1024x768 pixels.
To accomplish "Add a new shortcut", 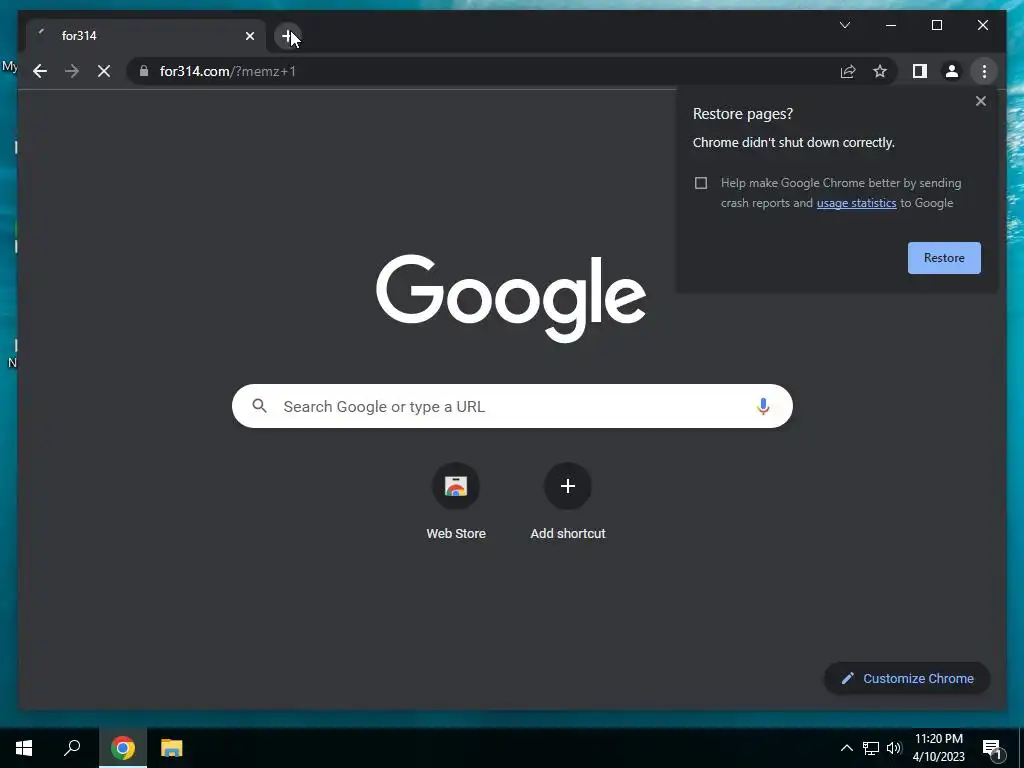I will (x=568, y=502).
